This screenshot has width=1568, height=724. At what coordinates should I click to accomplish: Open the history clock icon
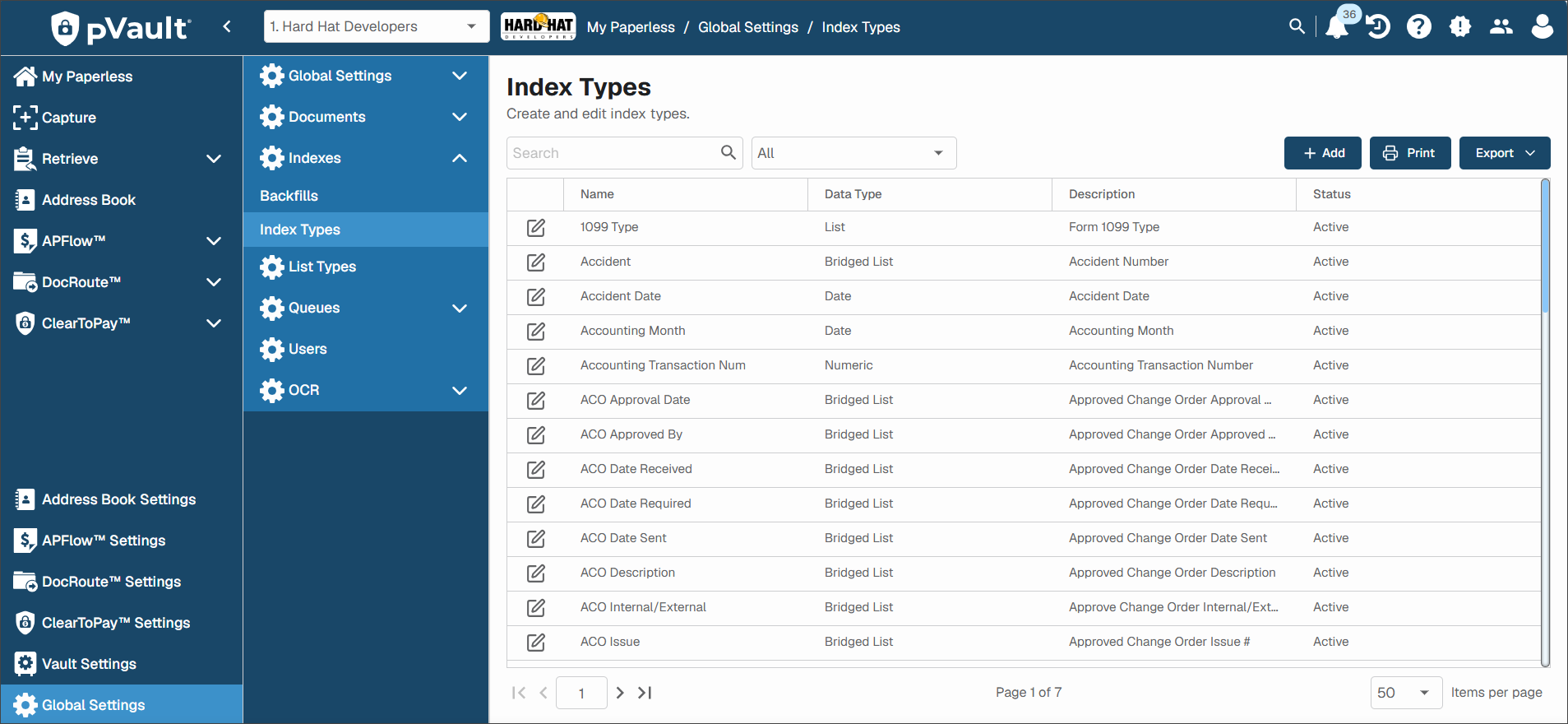(1378, 27)
